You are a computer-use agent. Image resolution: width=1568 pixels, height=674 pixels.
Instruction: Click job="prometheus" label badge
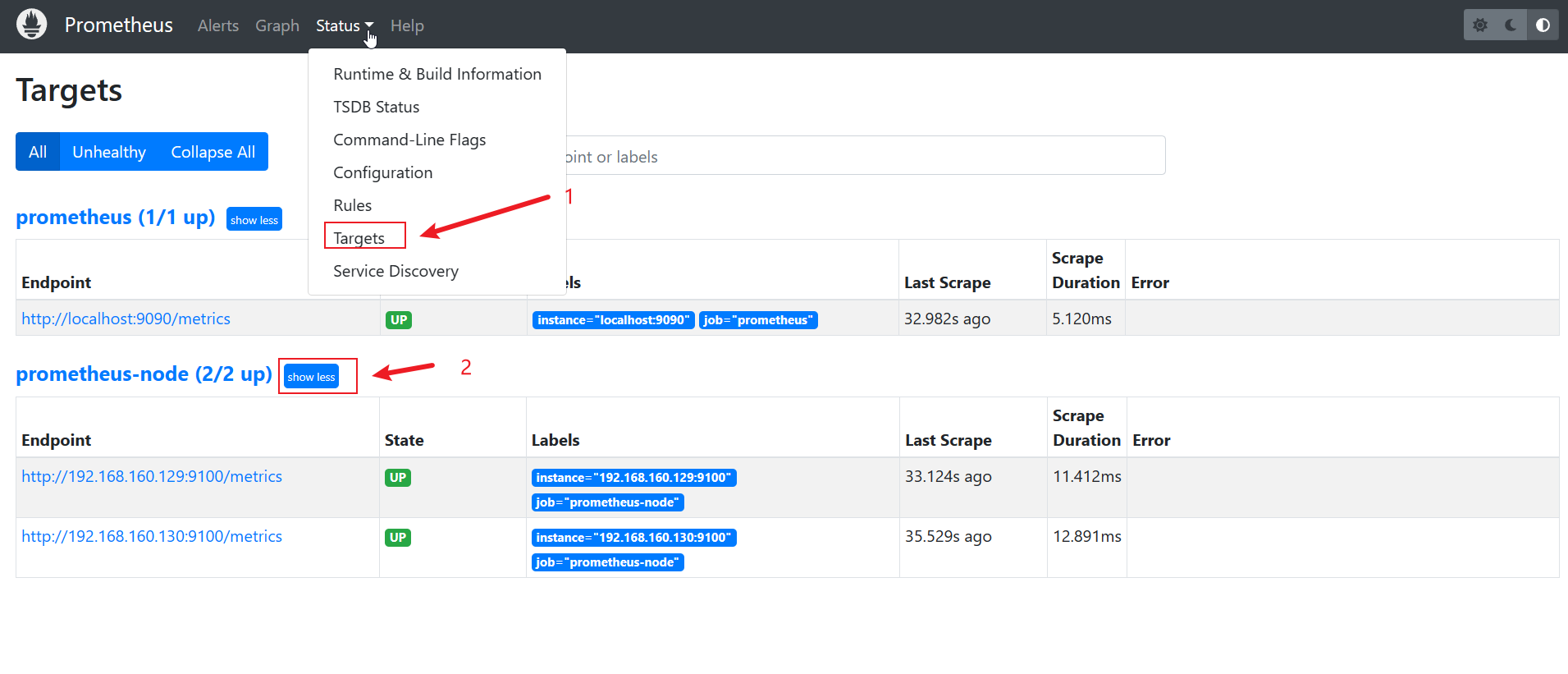(x=759, y=320)
